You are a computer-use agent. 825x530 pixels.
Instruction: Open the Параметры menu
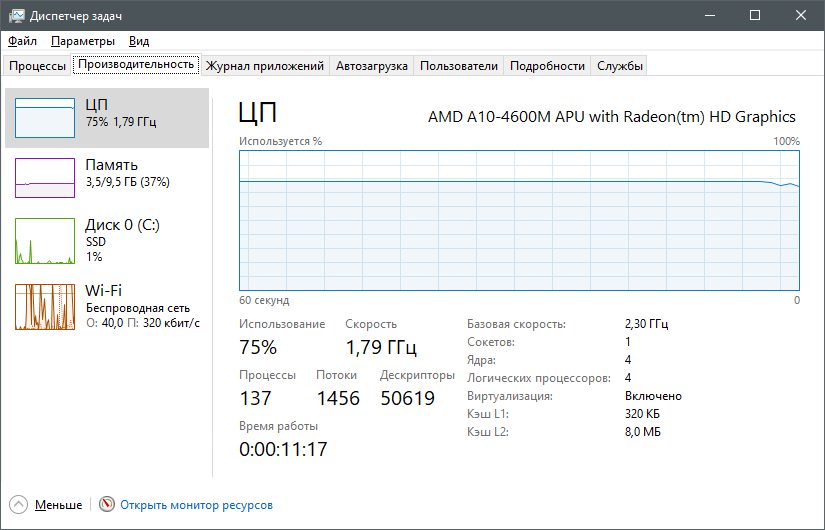point(83,41)
